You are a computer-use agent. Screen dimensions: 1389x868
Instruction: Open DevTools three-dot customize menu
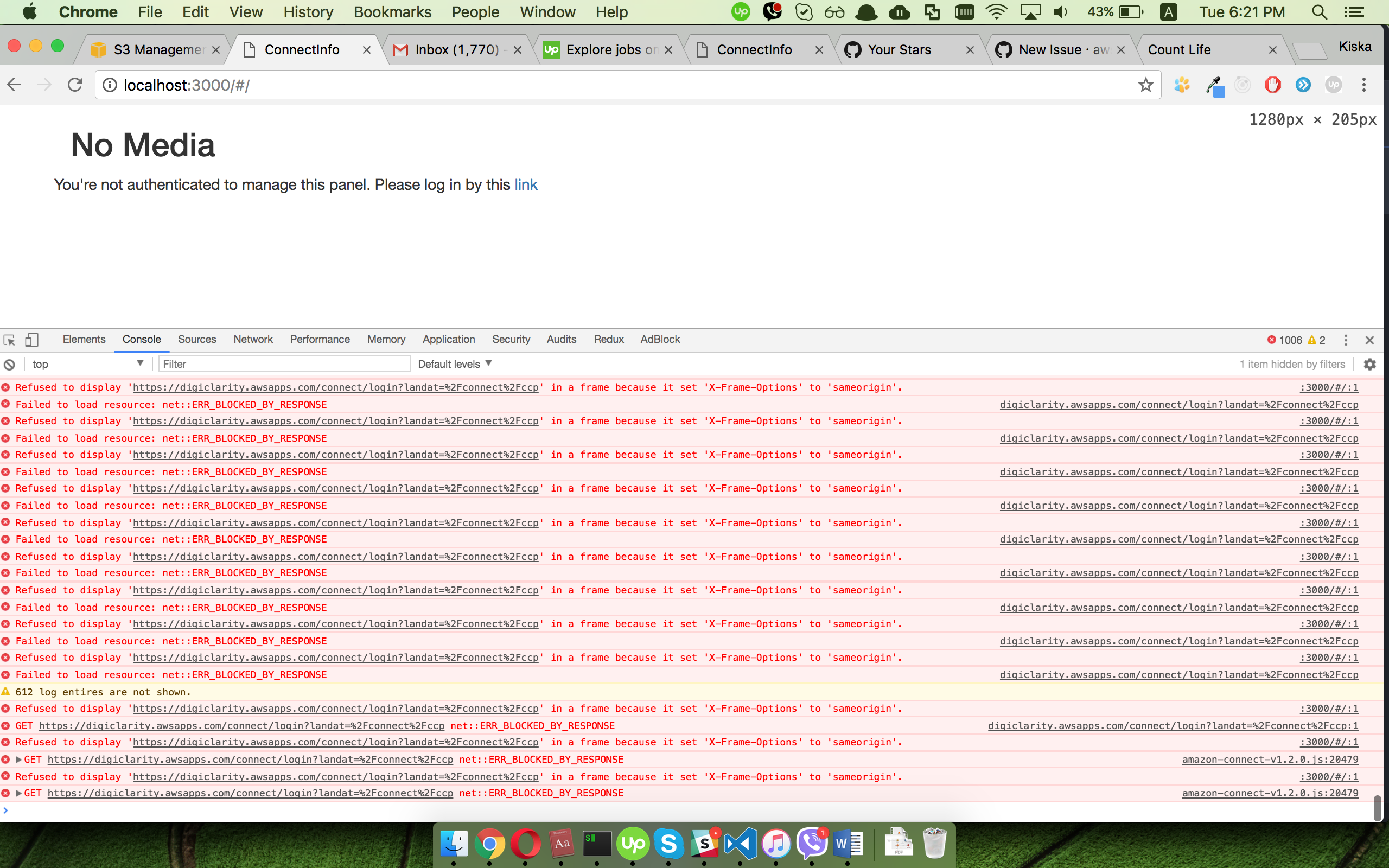(x=1346, y=340)
